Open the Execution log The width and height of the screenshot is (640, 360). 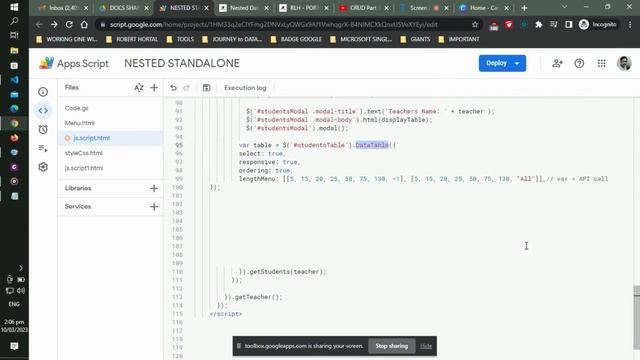(245, 88)
